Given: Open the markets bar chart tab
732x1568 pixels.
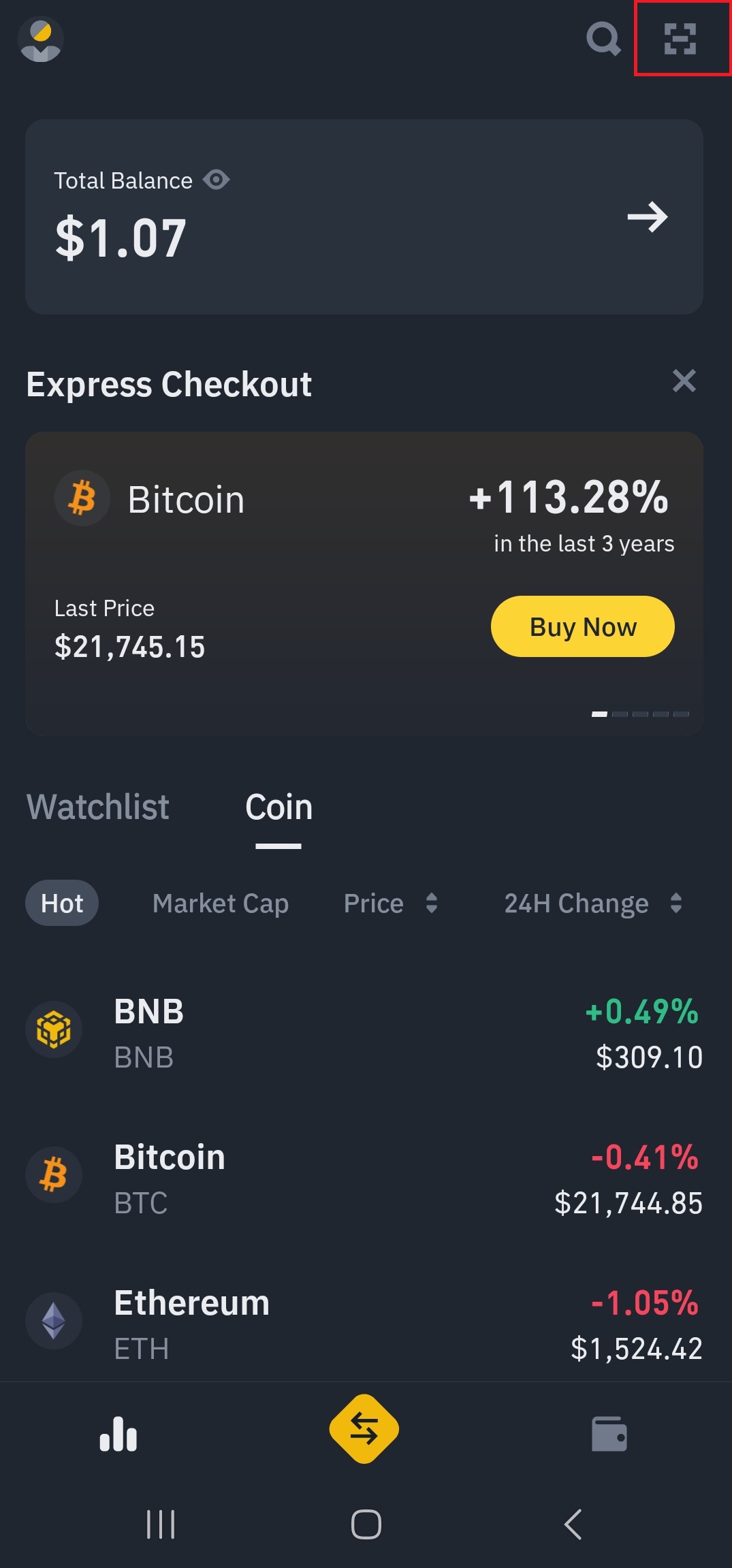Looking at the screenshot, I should coord(118,1433).
